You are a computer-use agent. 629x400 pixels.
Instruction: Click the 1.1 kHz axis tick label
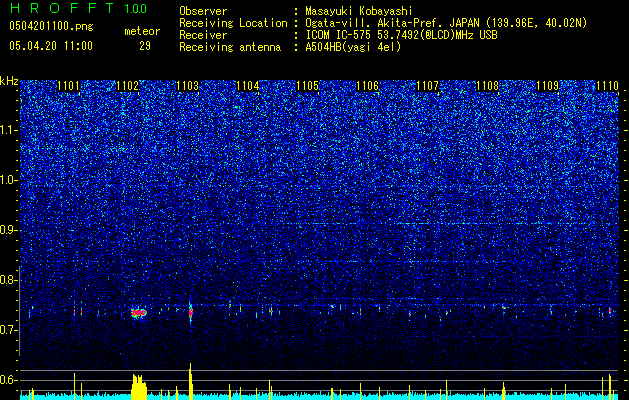(9, 130)
